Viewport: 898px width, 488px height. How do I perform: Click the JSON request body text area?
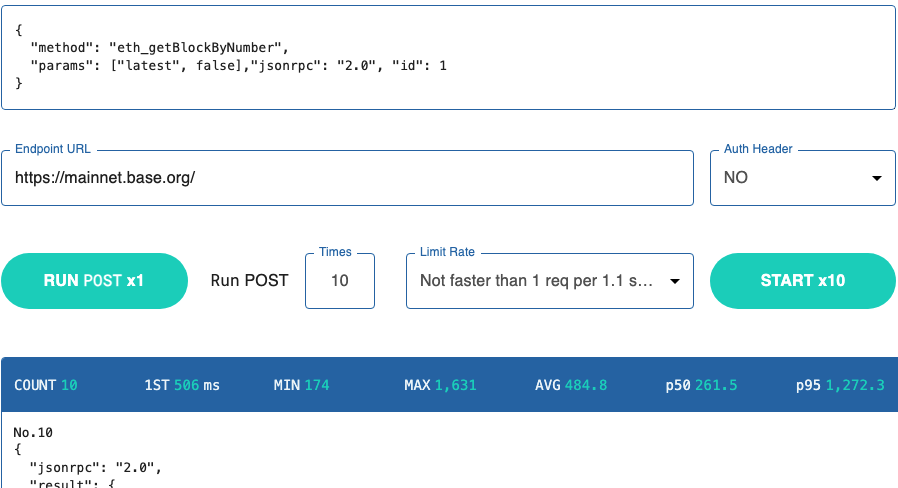pyautogui.click(x=448, y=57)
